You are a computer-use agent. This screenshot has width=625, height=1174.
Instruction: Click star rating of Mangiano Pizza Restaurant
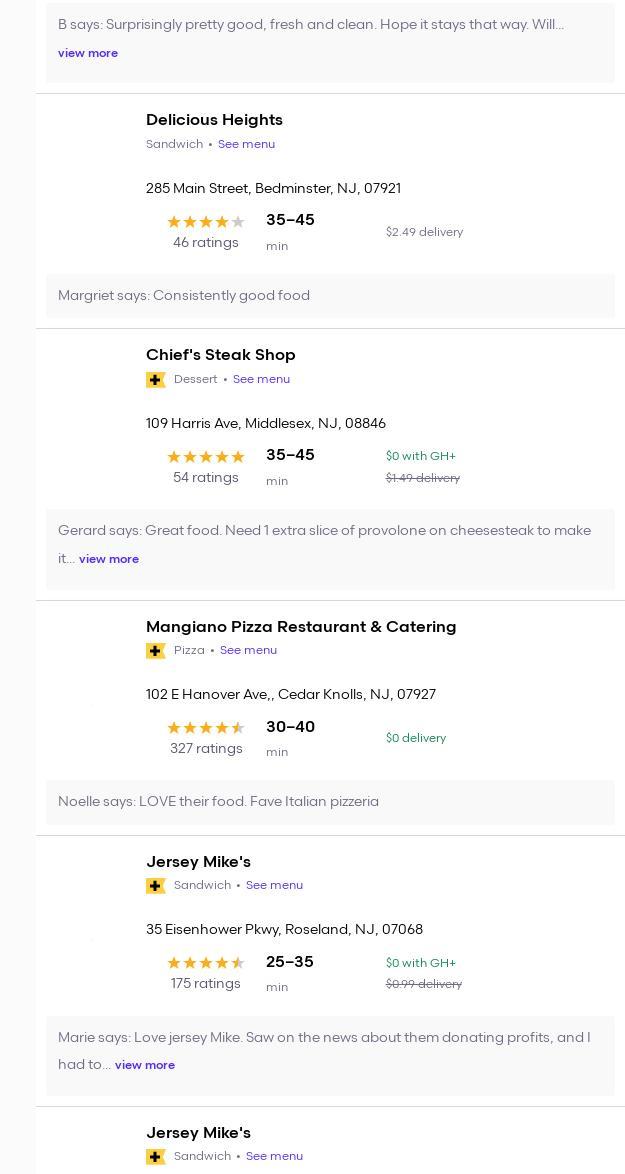point(206,728)
